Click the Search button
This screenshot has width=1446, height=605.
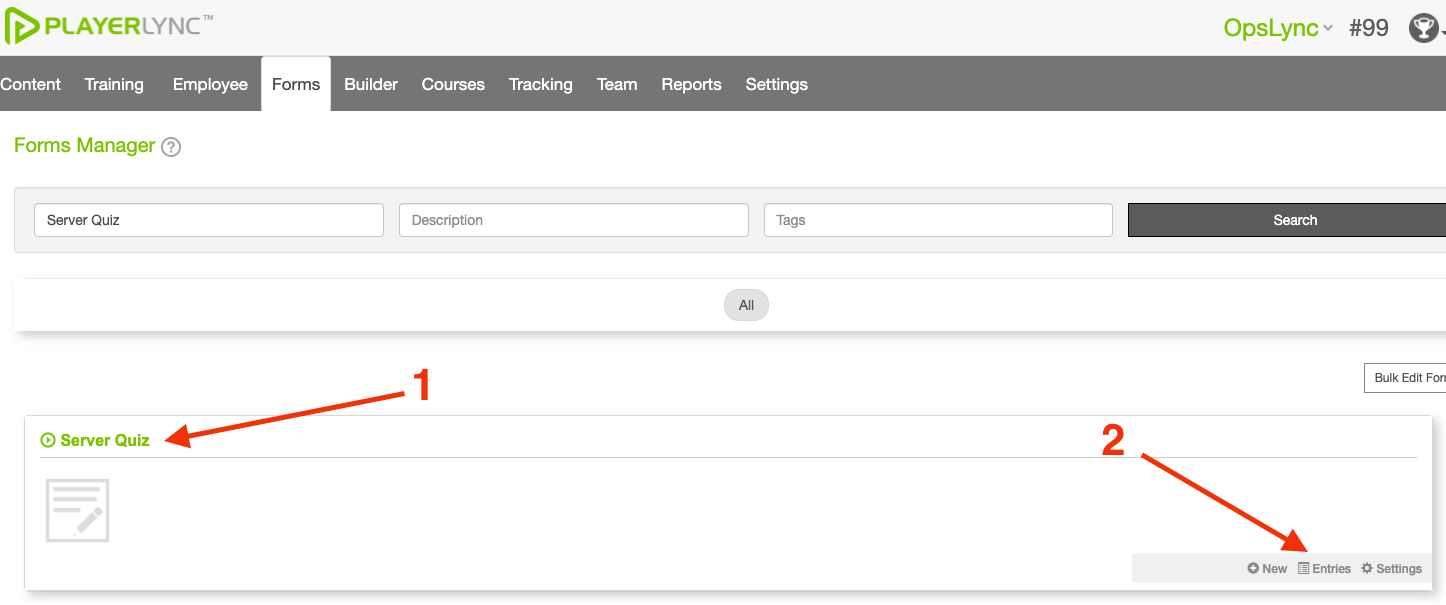[1287, 220]
